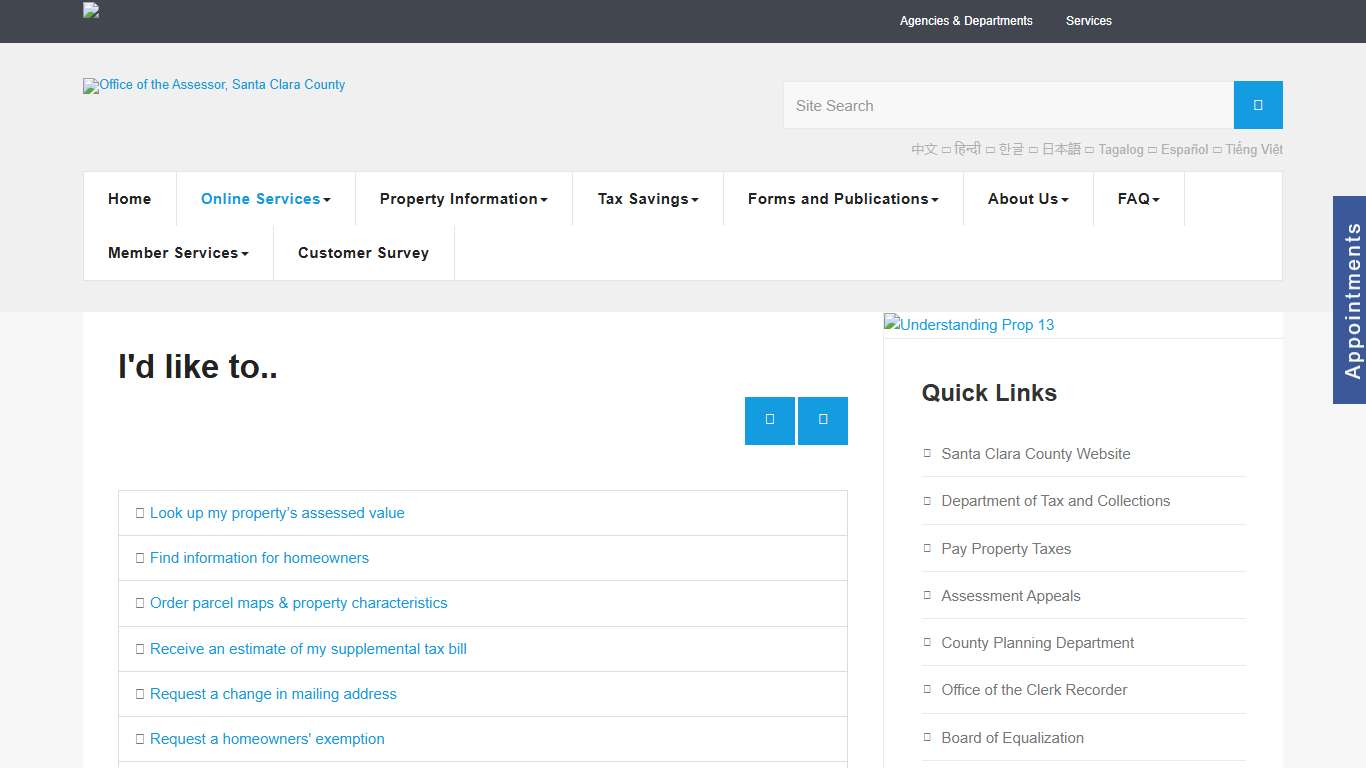Open the Customer Survey menu item

pyautogui.click(x=363, y=253)
